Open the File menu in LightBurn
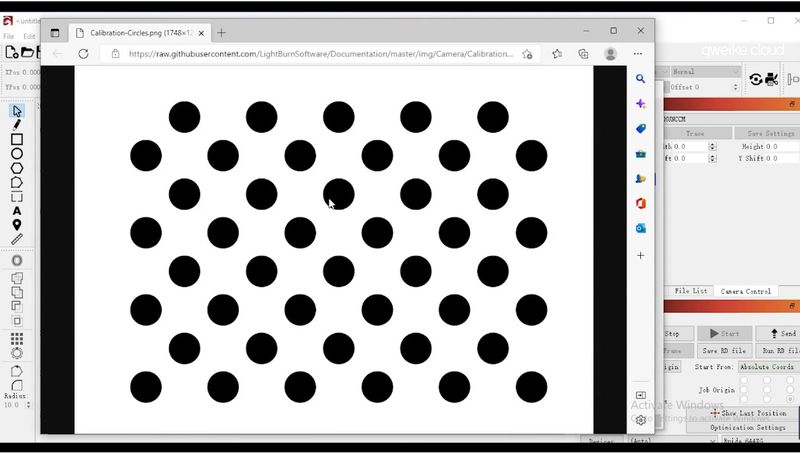Screen dimensions: 800x453 9,37
